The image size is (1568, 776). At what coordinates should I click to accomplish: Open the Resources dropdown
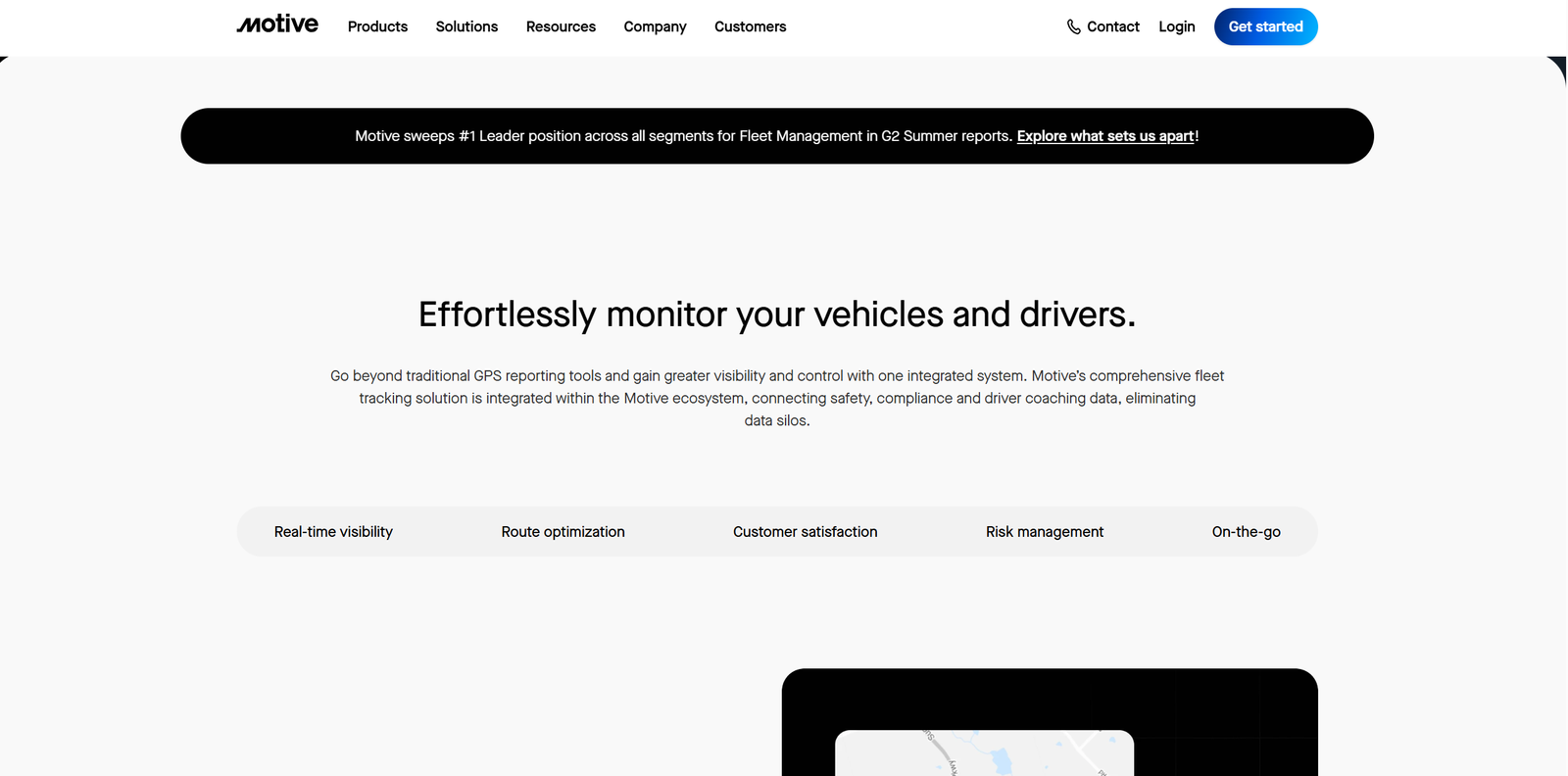(x=561, y=27)
